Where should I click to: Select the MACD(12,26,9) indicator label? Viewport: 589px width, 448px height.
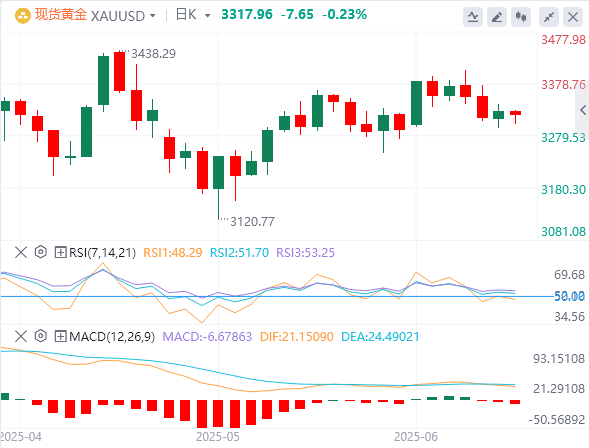click(112, 336)
